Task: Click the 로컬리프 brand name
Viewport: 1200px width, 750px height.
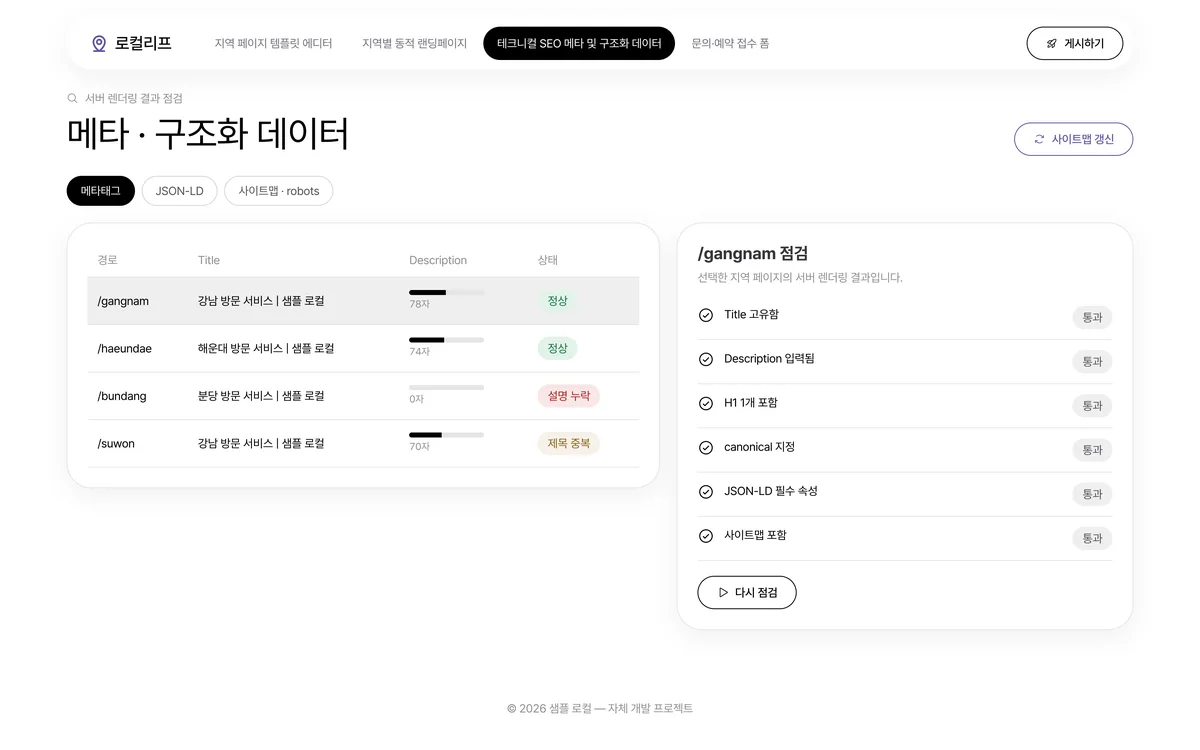Action: (x=143, y=43)
